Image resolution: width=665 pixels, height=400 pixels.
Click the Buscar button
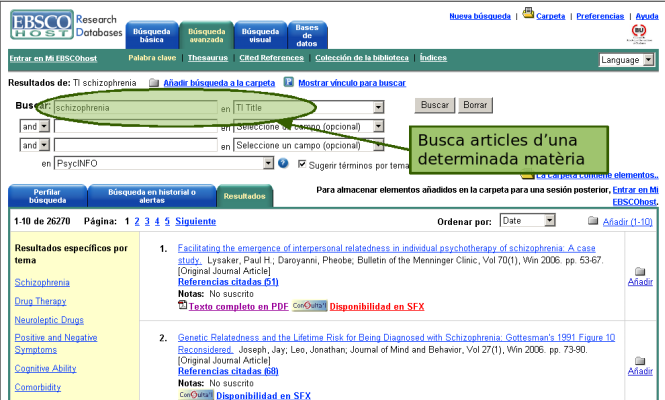[435, 105]
